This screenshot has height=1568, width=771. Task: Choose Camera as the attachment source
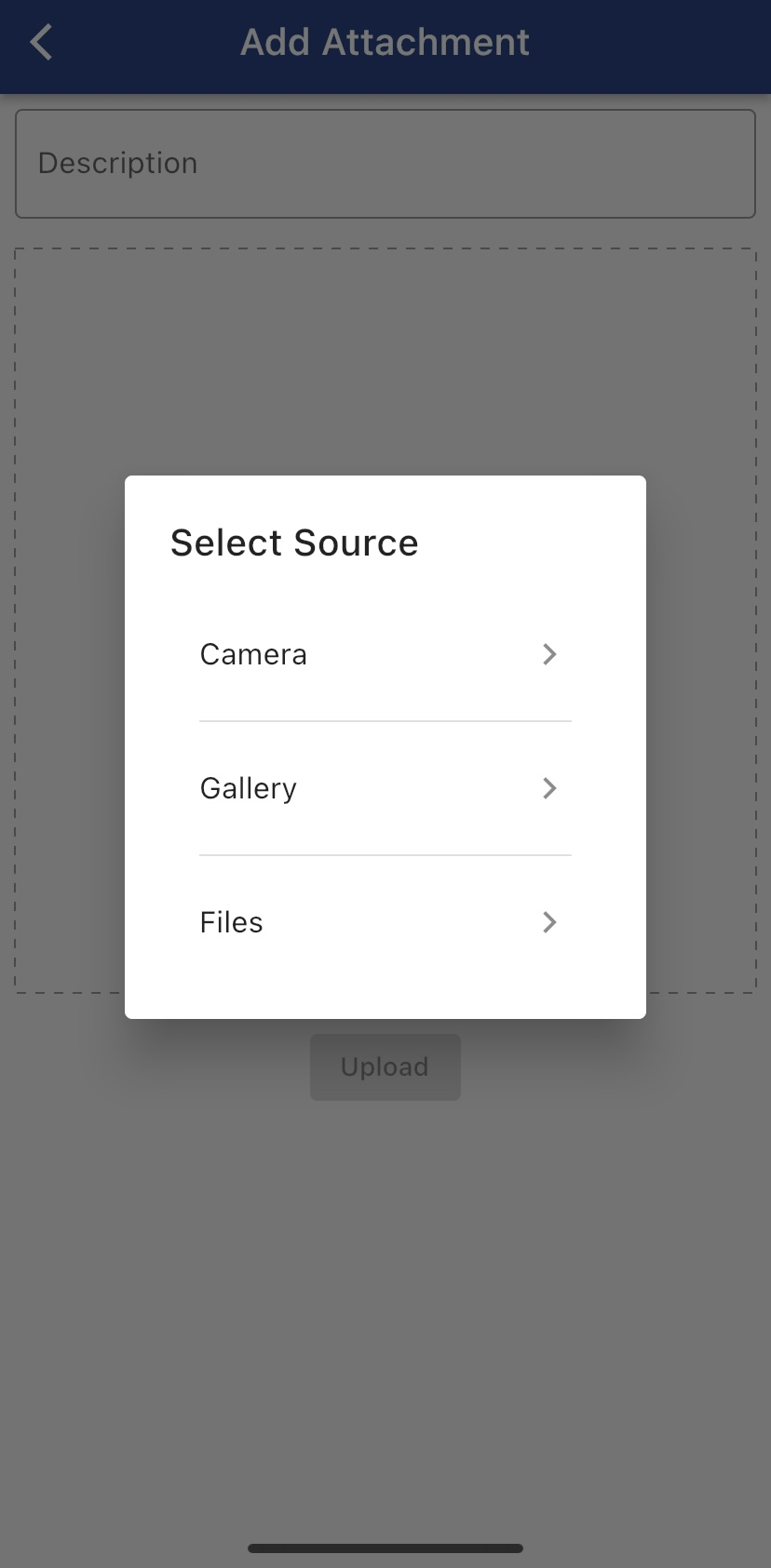coord(253,654)
